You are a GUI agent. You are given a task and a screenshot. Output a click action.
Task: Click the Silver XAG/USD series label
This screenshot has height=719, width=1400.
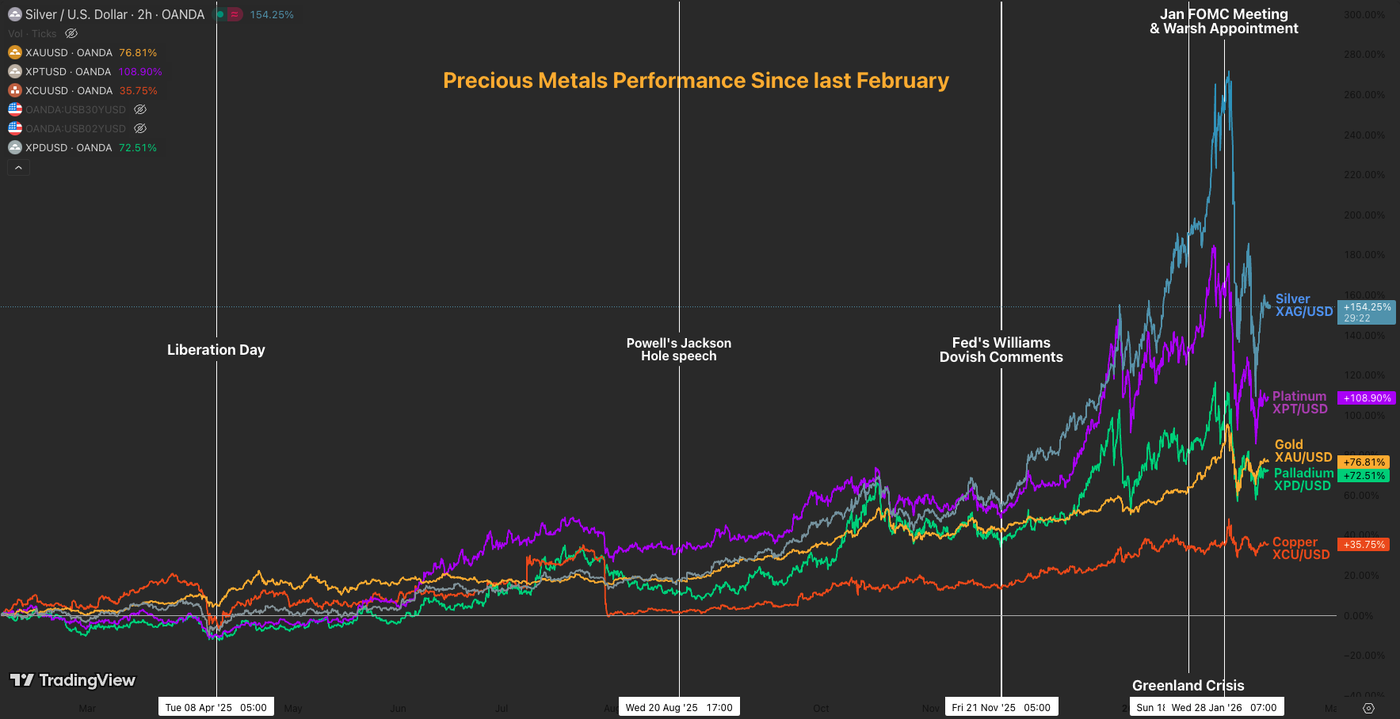coord(1303,305)
